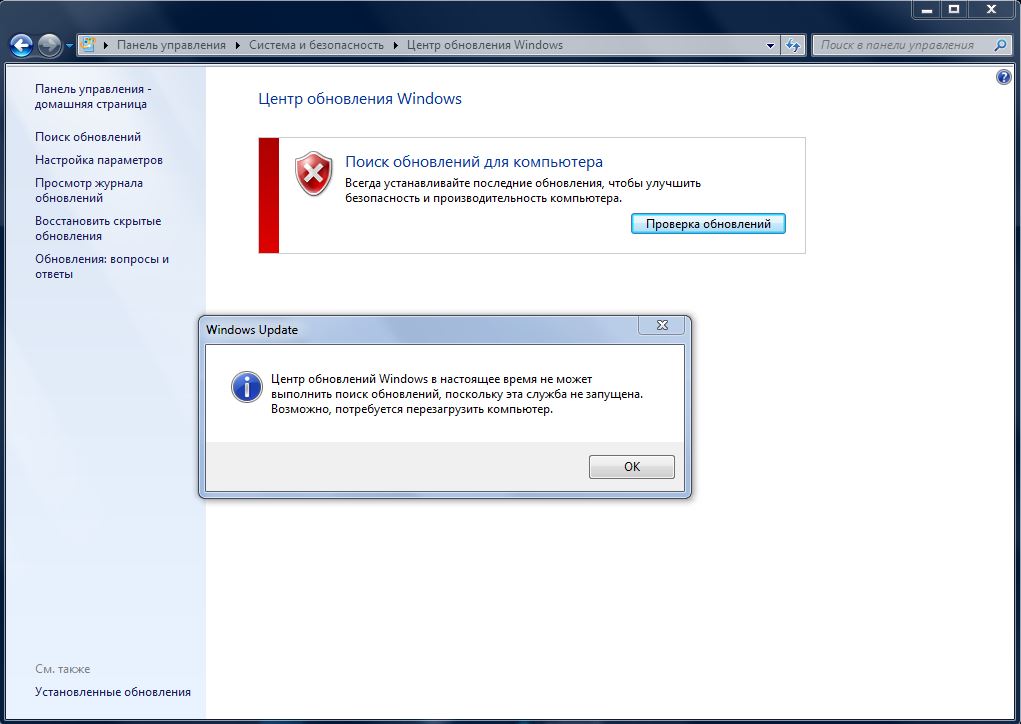Image resolution: width=1021 pixels, height=724 pixels.
Task: Click the 'Проверка обновлений' button
Action: (708, 224)
